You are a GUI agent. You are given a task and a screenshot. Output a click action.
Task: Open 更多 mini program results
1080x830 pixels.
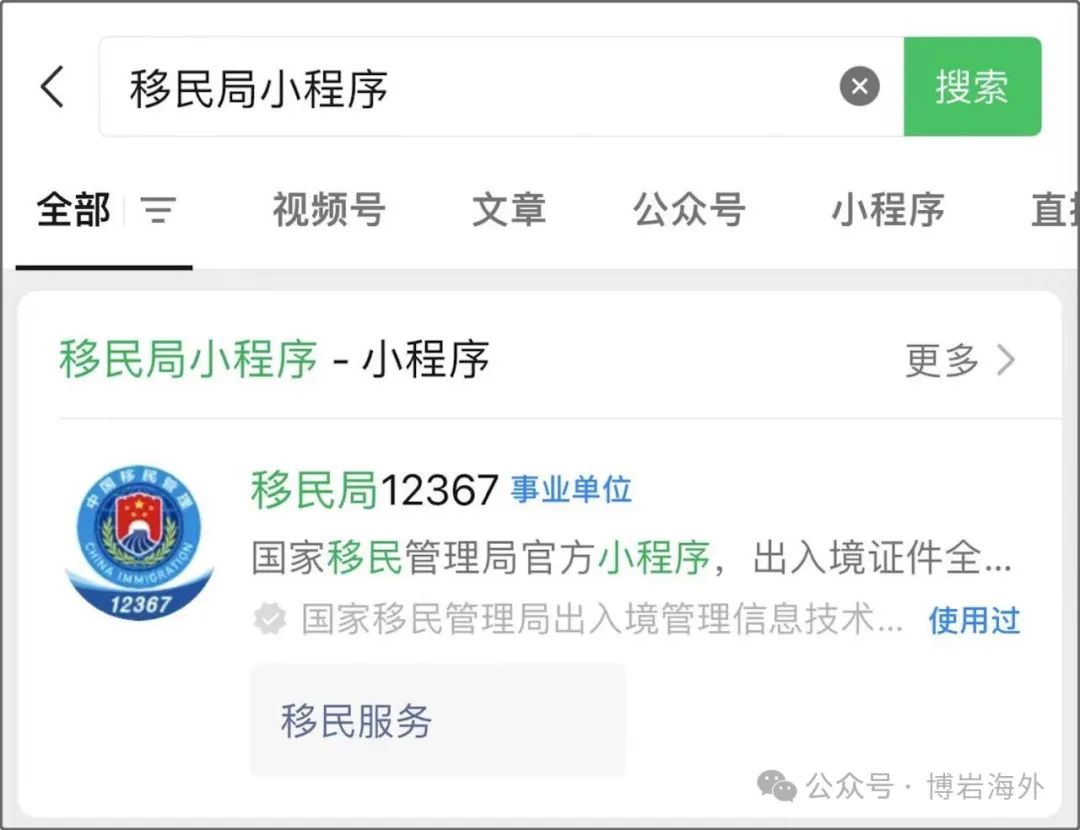942,360
